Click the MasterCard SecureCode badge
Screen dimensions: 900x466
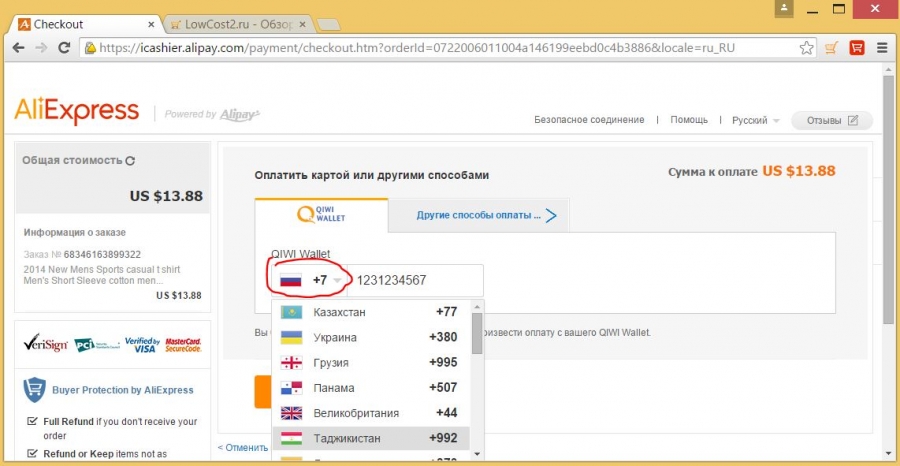point(183,344)
